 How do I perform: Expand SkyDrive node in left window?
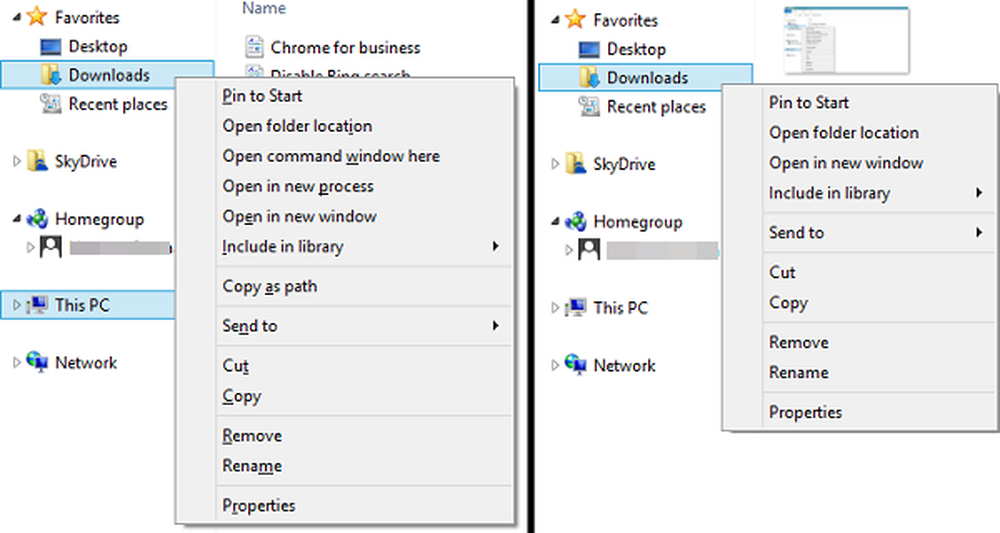(x=17, y=161)
